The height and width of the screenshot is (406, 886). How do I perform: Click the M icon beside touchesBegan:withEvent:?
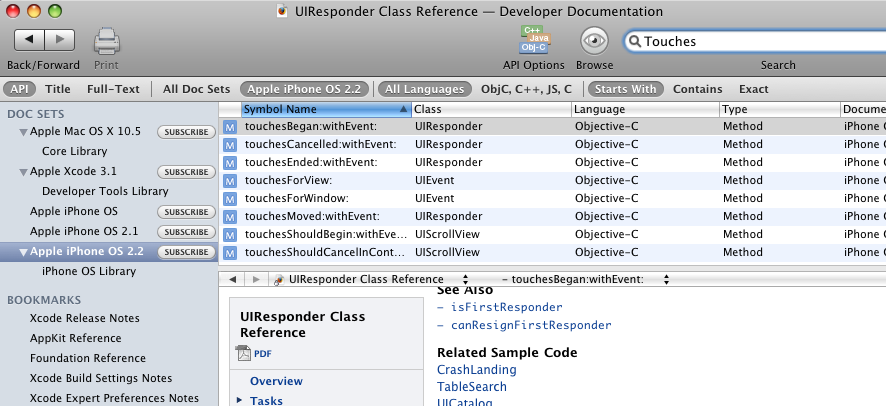229,127
